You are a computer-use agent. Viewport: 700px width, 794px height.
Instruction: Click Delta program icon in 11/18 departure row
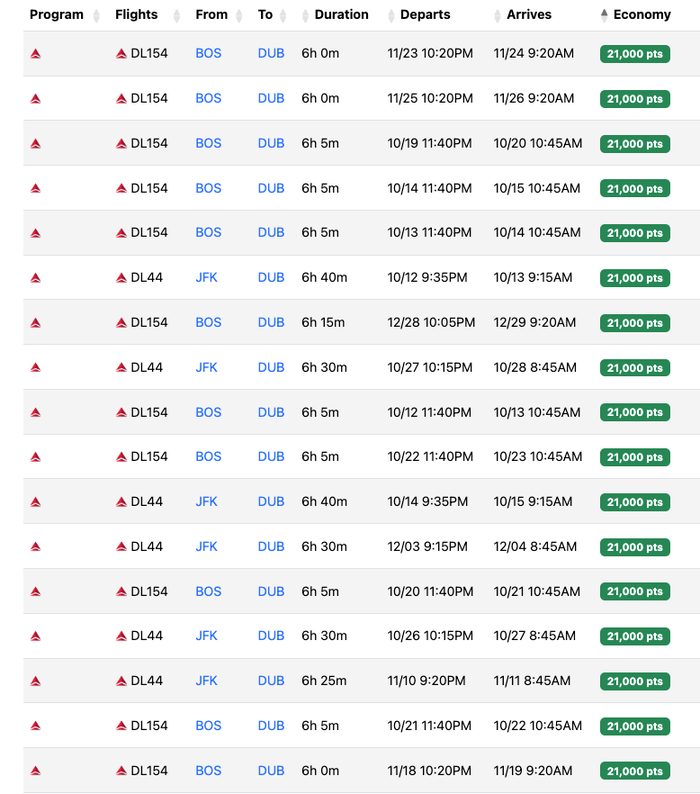[35, 771]
